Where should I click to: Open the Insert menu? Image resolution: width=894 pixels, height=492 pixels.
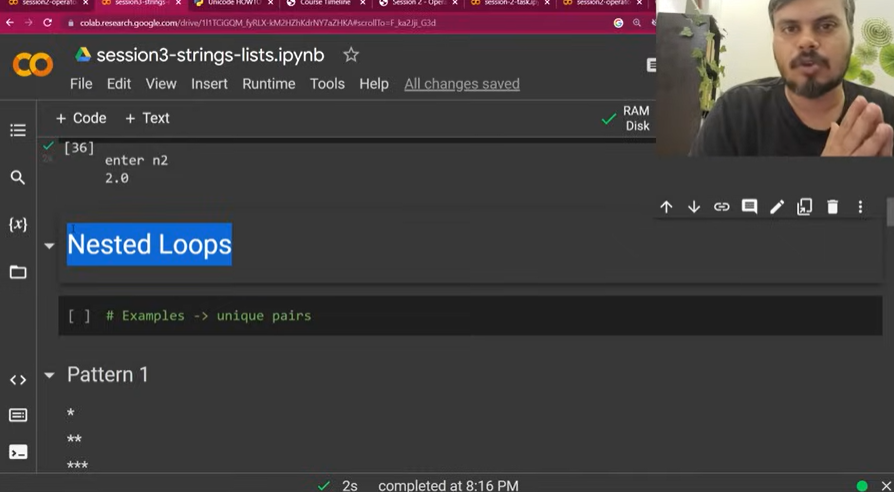(x=209, y=84)
